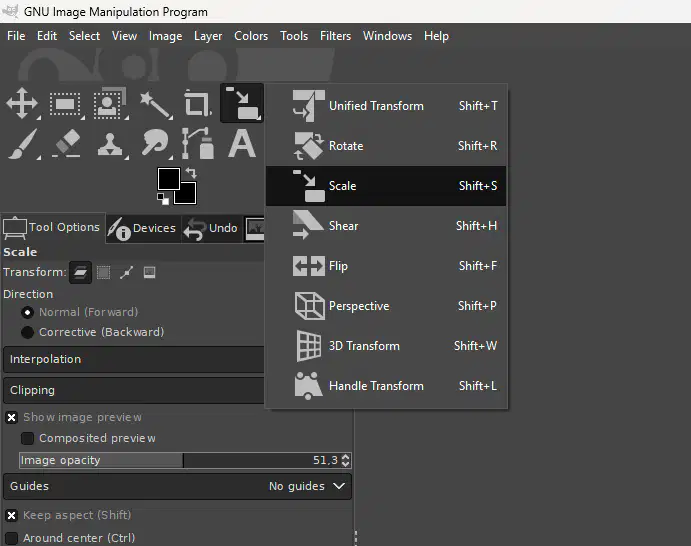Pick the background color swatch
The height and width of the screenshot is (546, 691).
(186, 193)
